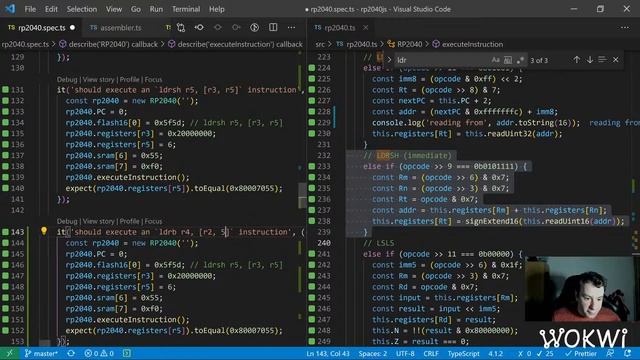Toggle find in selection icon
This screenshot has height=360, width=640.
click(x=602, y=60)
